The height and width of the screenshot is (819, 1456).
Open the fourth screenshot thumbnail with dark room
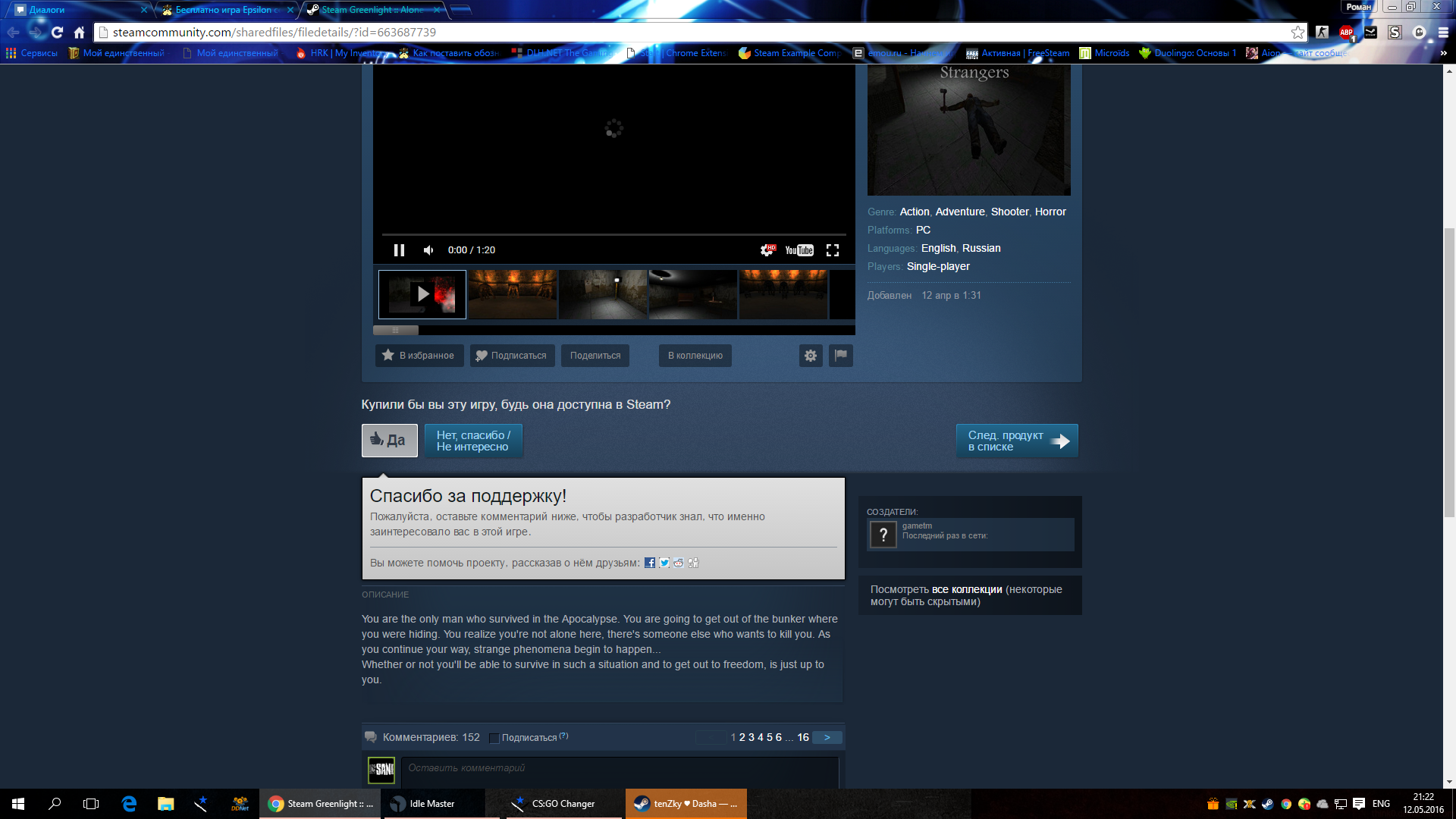click(693, 294)
